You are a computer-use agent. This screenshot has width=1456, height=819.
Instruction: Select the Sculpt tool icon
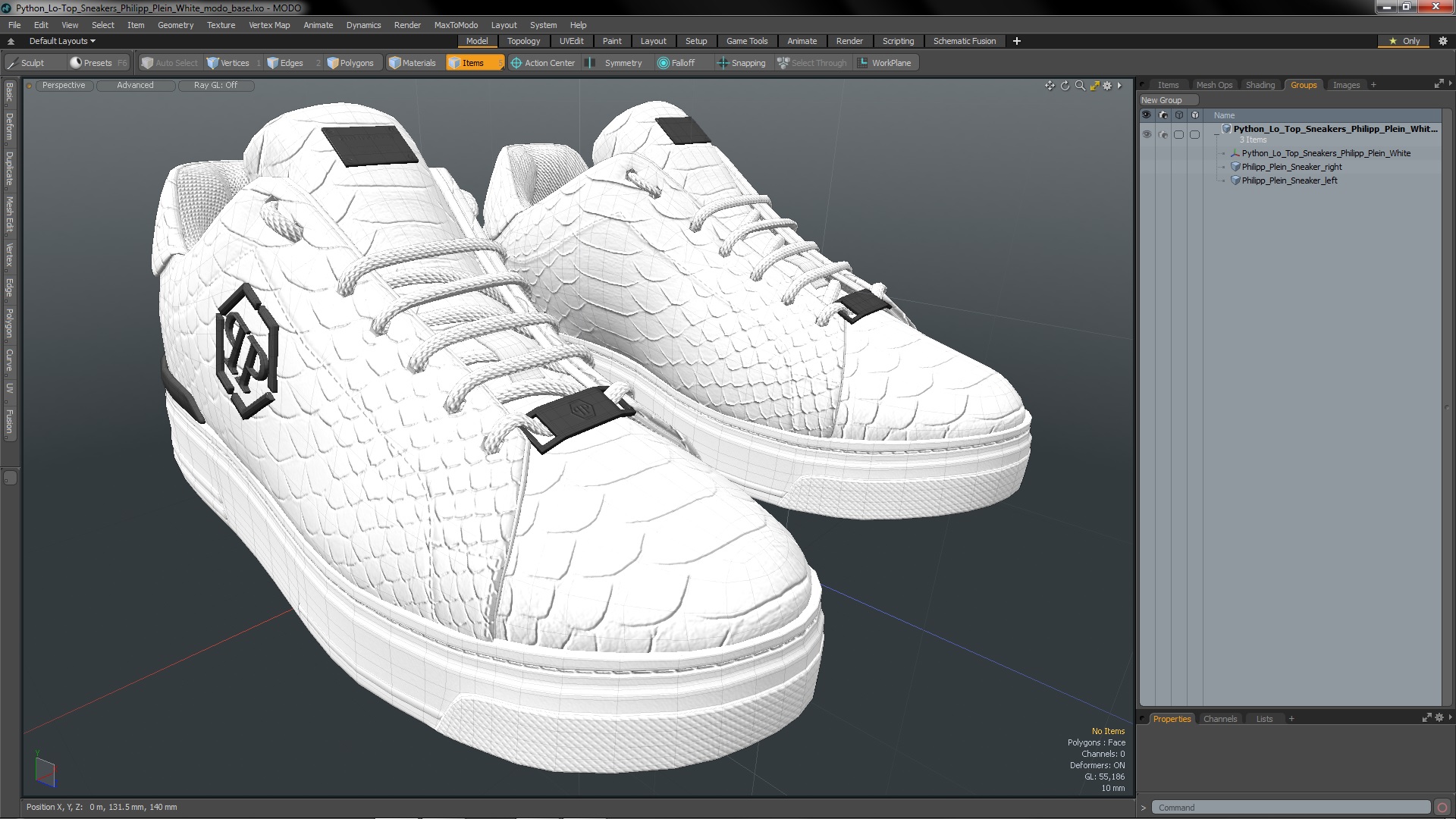(12, 63)
